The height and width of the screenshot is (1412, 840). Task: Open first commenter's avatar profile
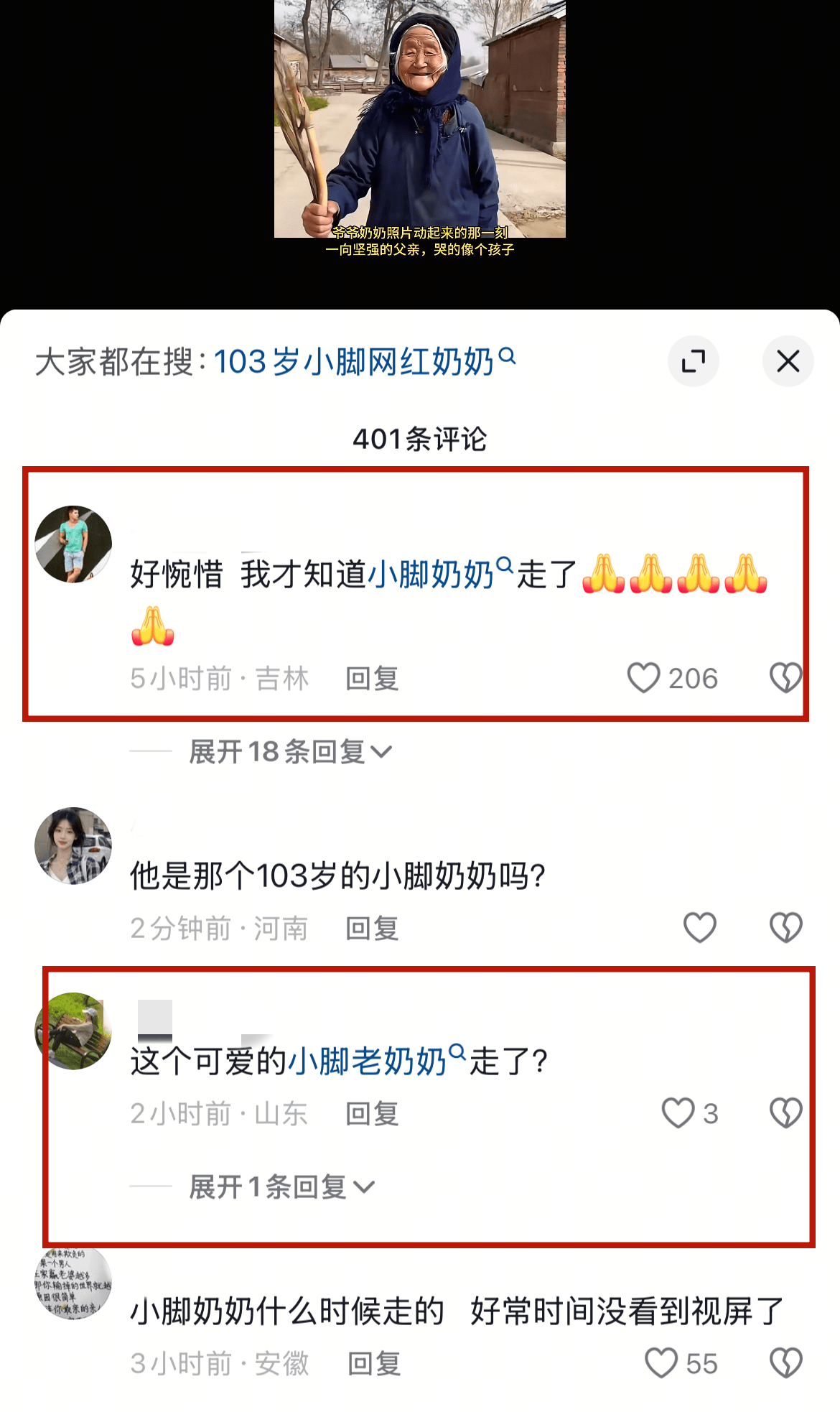73,544
